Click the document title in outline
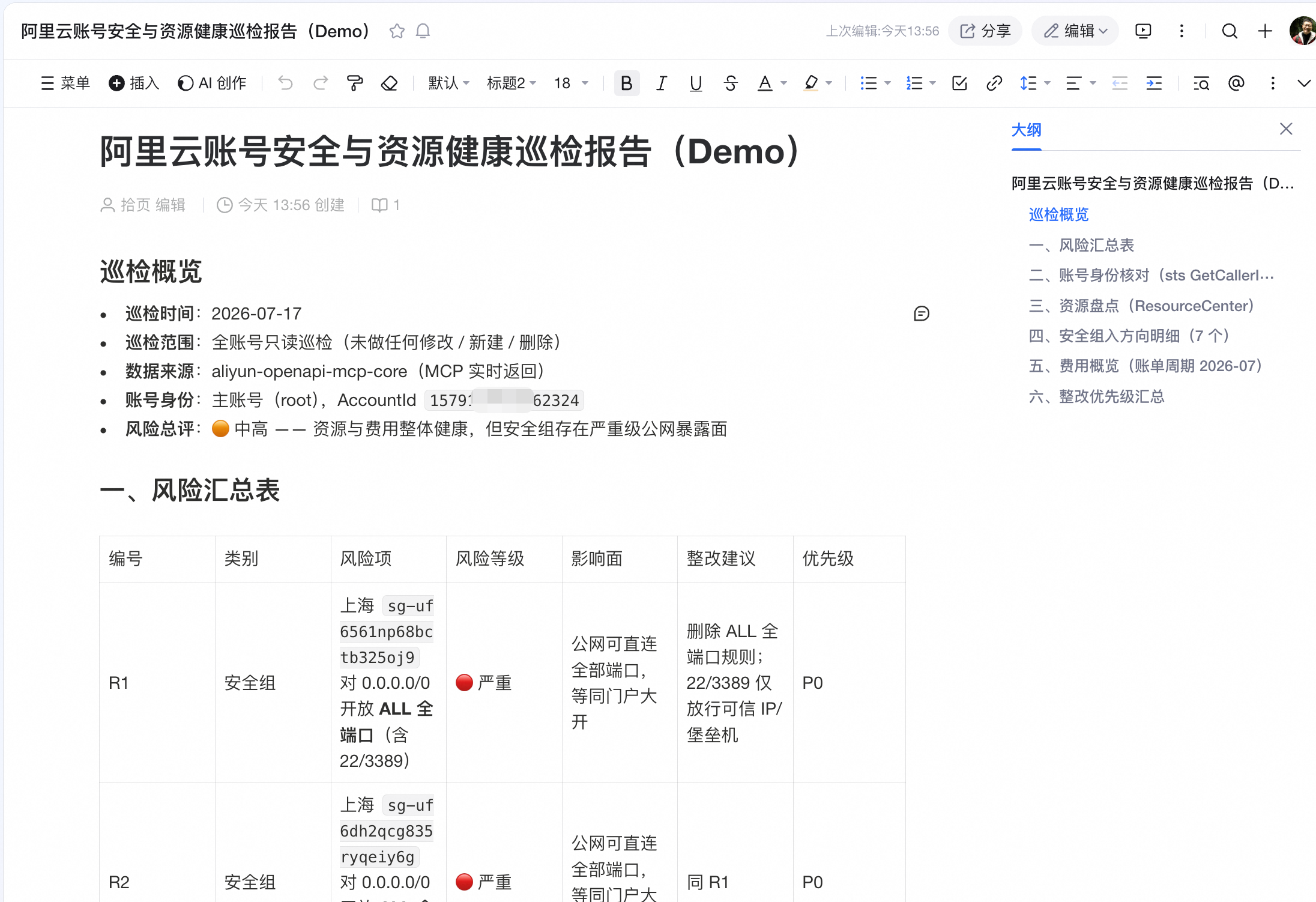 pos(1153,183)
